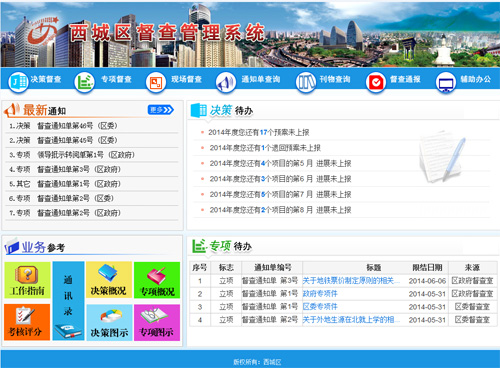Click the 序号 column header
The width and height of the screenshot is (500, 368).
coord(200,267)
